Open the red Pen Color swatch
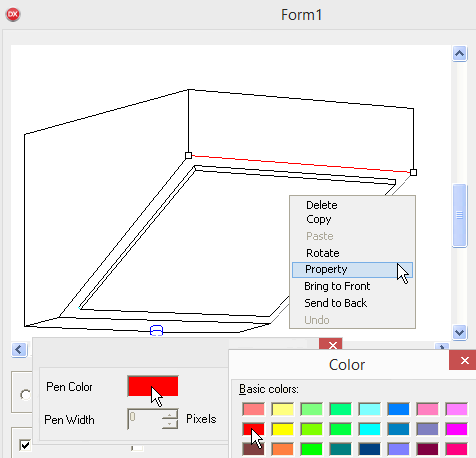 pos(153,386)
